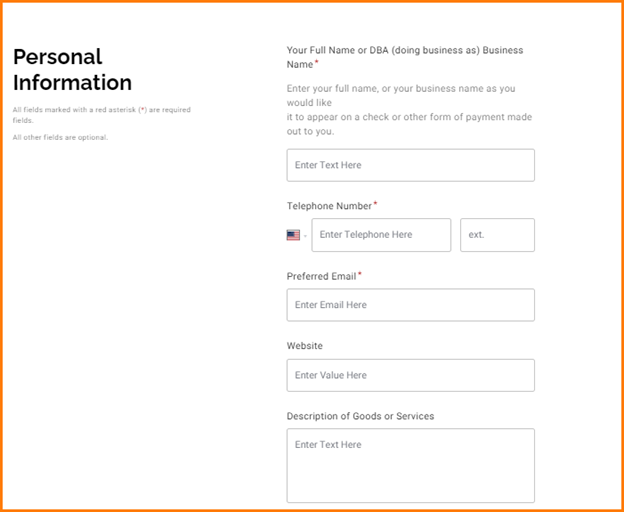Focus the Website input box
This screenshot has height=512, width=624.
click(410, 375)
